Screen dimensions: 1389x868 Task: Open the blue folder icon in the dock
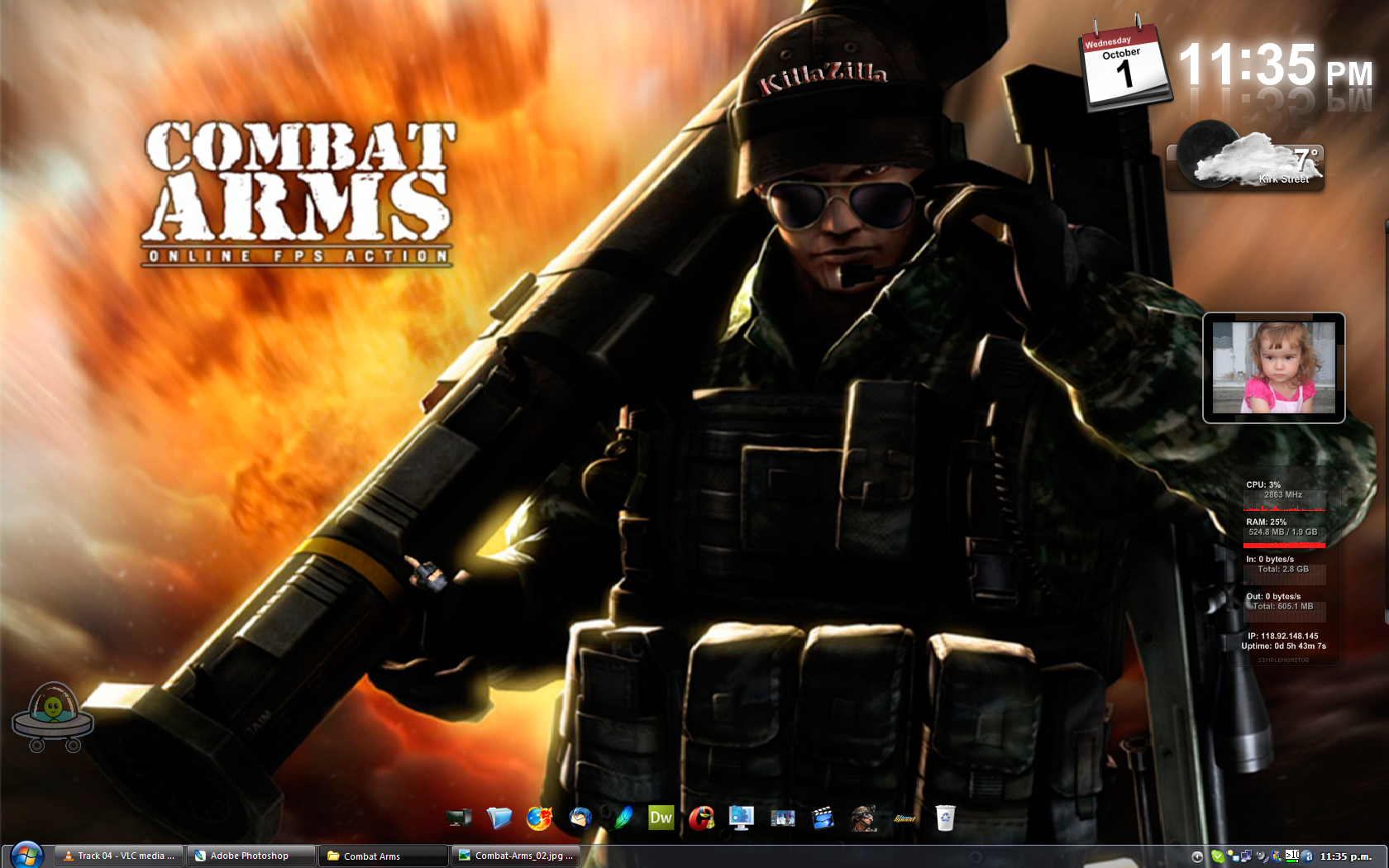click(499, 818)
